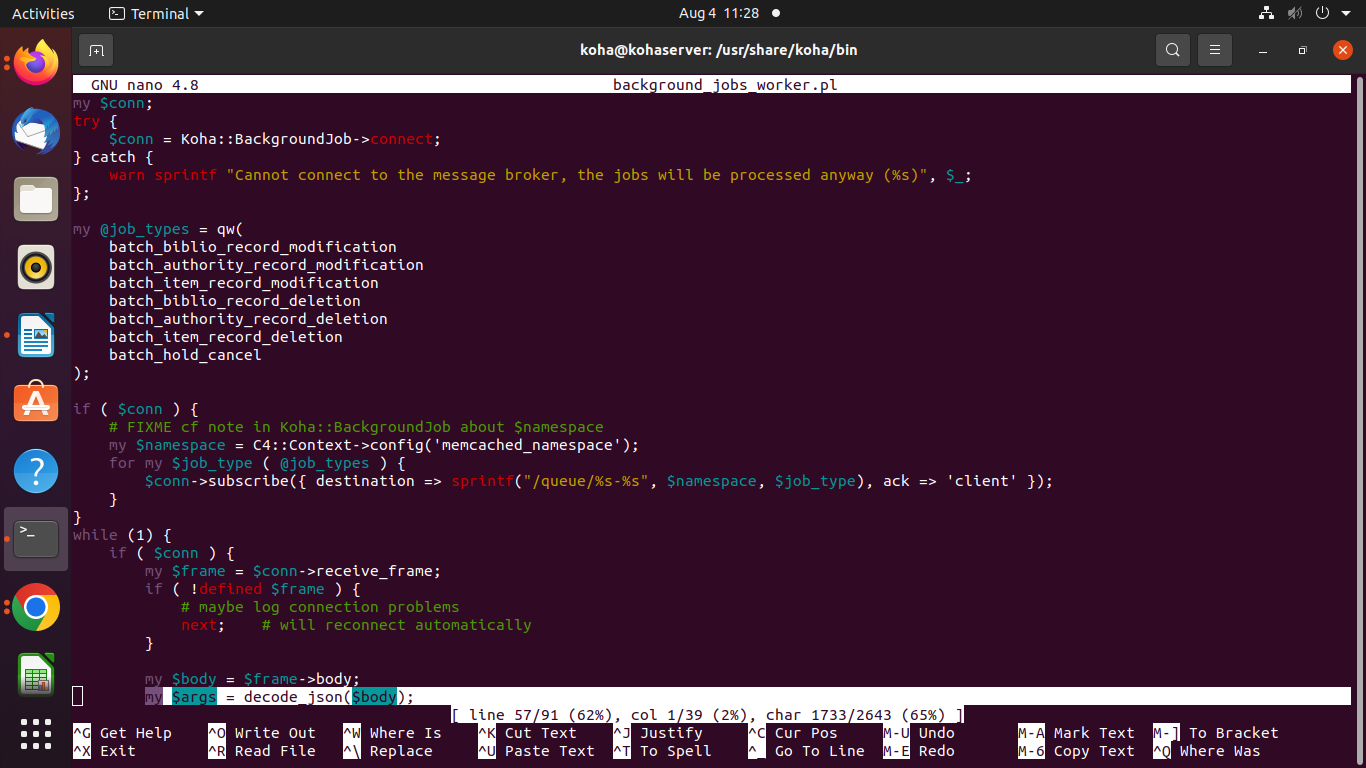Launch Google Chrome from dock
The image size is (1366, 768).
pyautogui.click(x=36, y=607)
